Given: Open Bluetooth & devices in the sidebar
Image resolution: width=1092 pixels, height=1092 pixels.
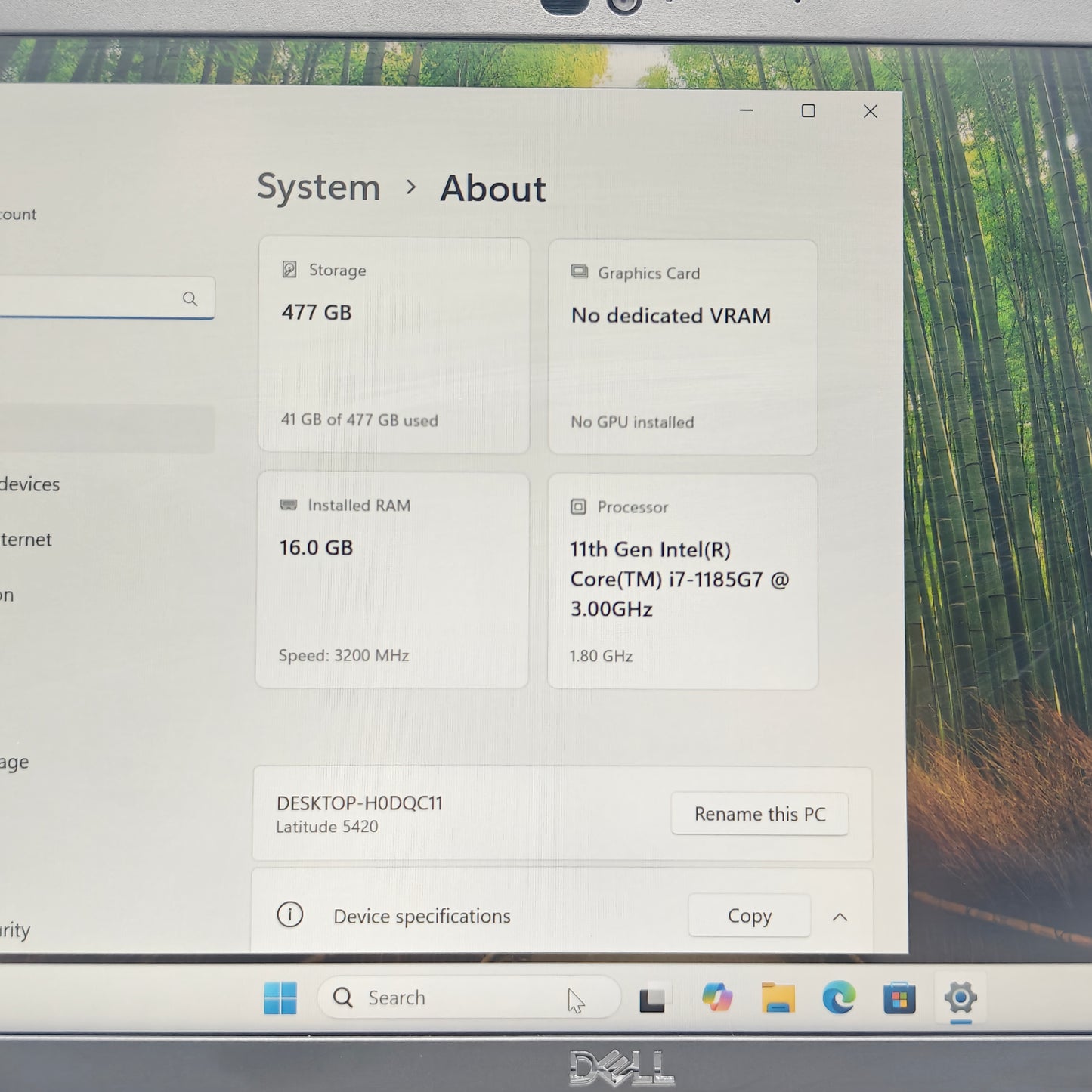Looking at the screenshot, I should 30,484.
